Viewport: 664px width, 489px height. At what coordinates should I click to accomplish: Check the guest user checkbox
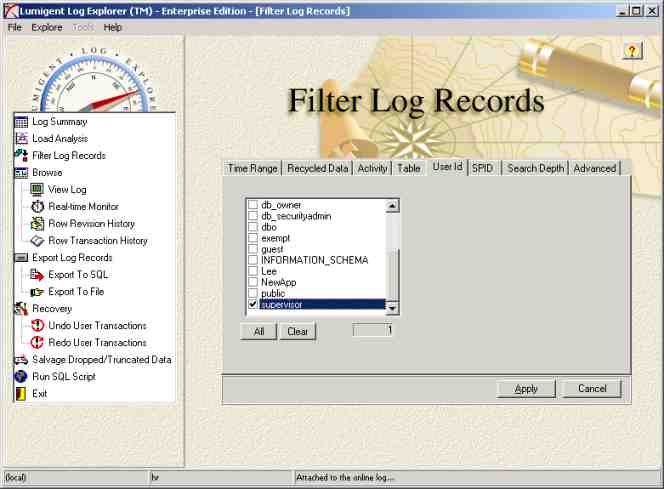[x=253, y=249]
